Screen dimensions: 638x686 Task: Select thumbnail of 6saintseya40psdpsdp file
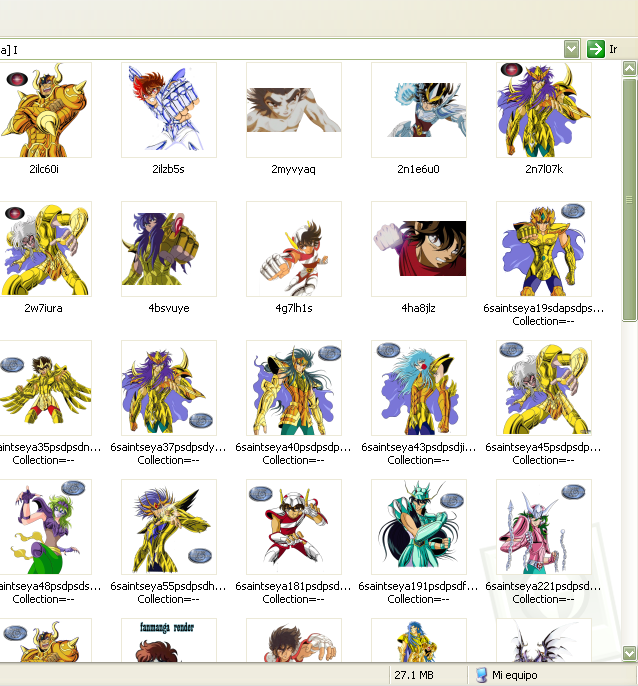[294, 388]
